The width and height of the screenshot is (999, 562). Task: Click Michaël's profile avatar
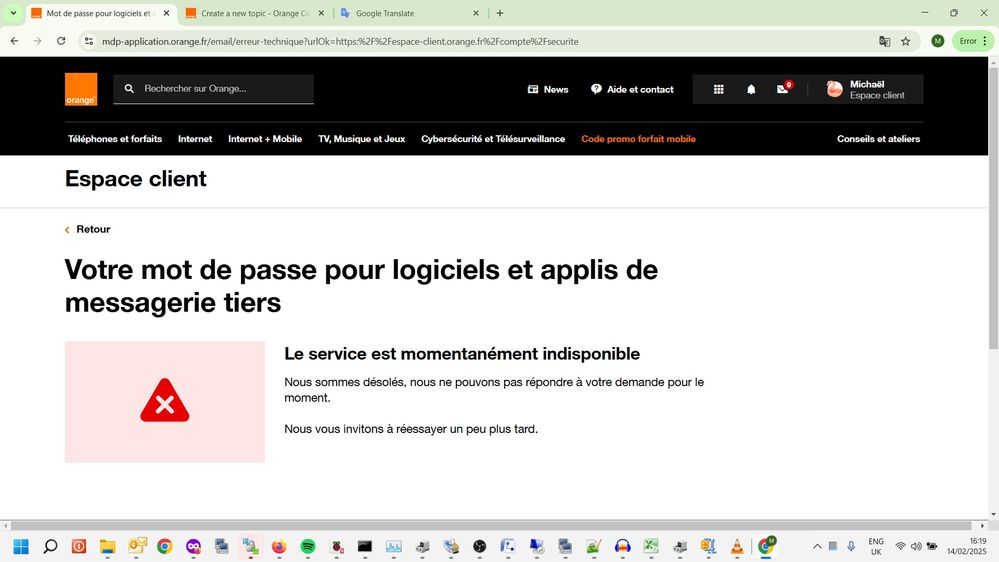(834, 89)
